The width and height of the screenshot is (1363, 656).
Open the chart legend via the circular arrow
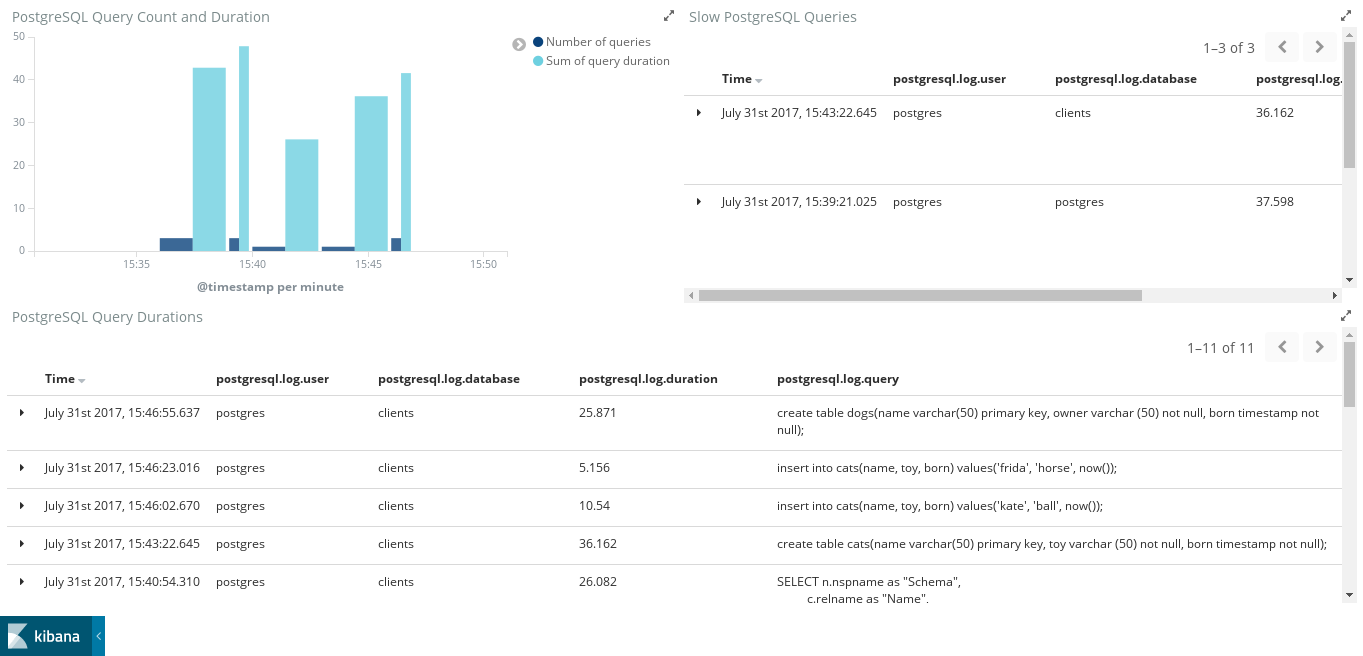pos(518,43)
